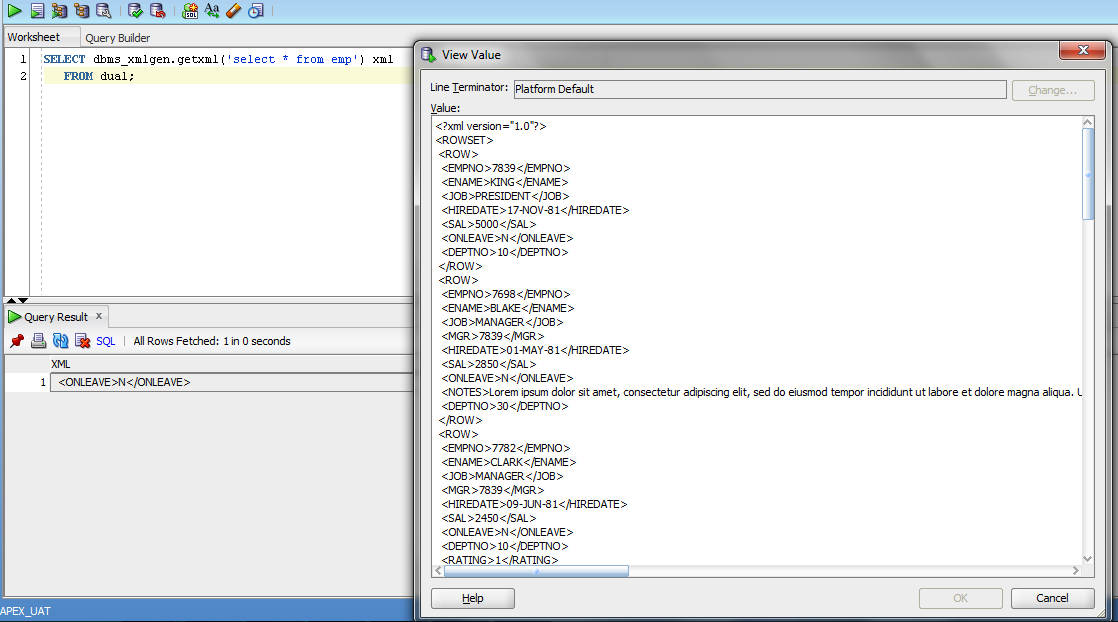The width and height of the screenshot is (1118, 622).
Task: Clear the worksheet with the eraser icon
Action: pyautogui.click(x=233, y=11)
